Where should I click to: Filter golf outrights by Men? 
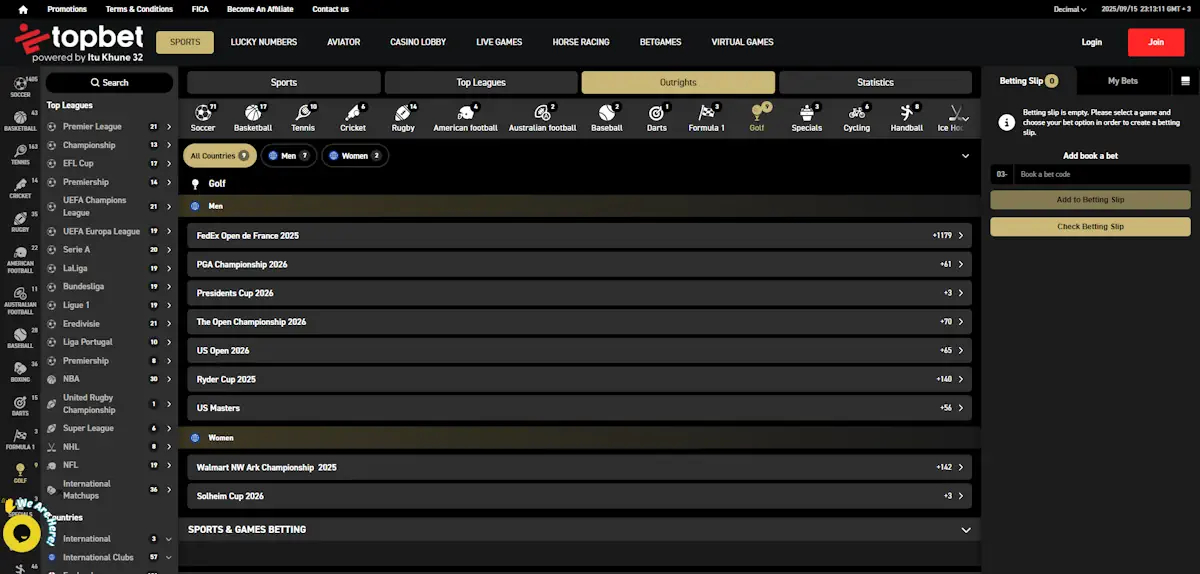coord(289,156)
